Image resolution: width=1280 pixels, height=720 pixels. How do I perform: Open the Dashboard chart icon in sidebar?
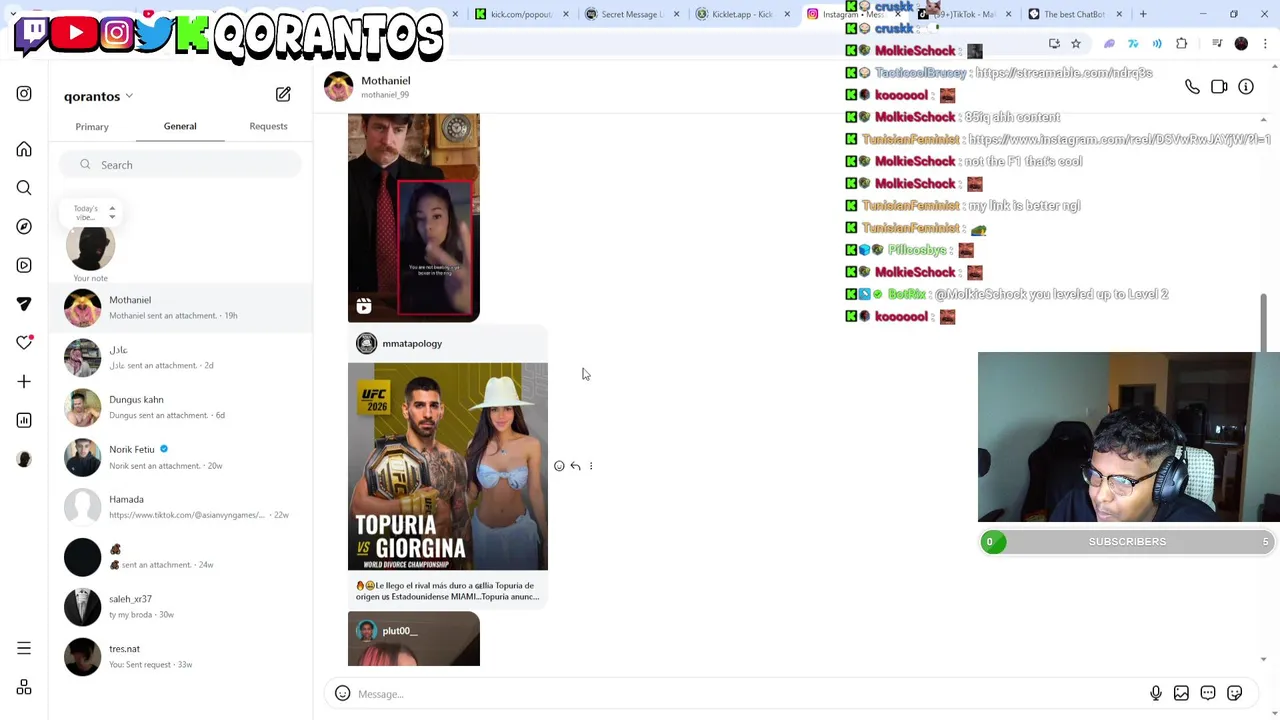pos(24,420)
